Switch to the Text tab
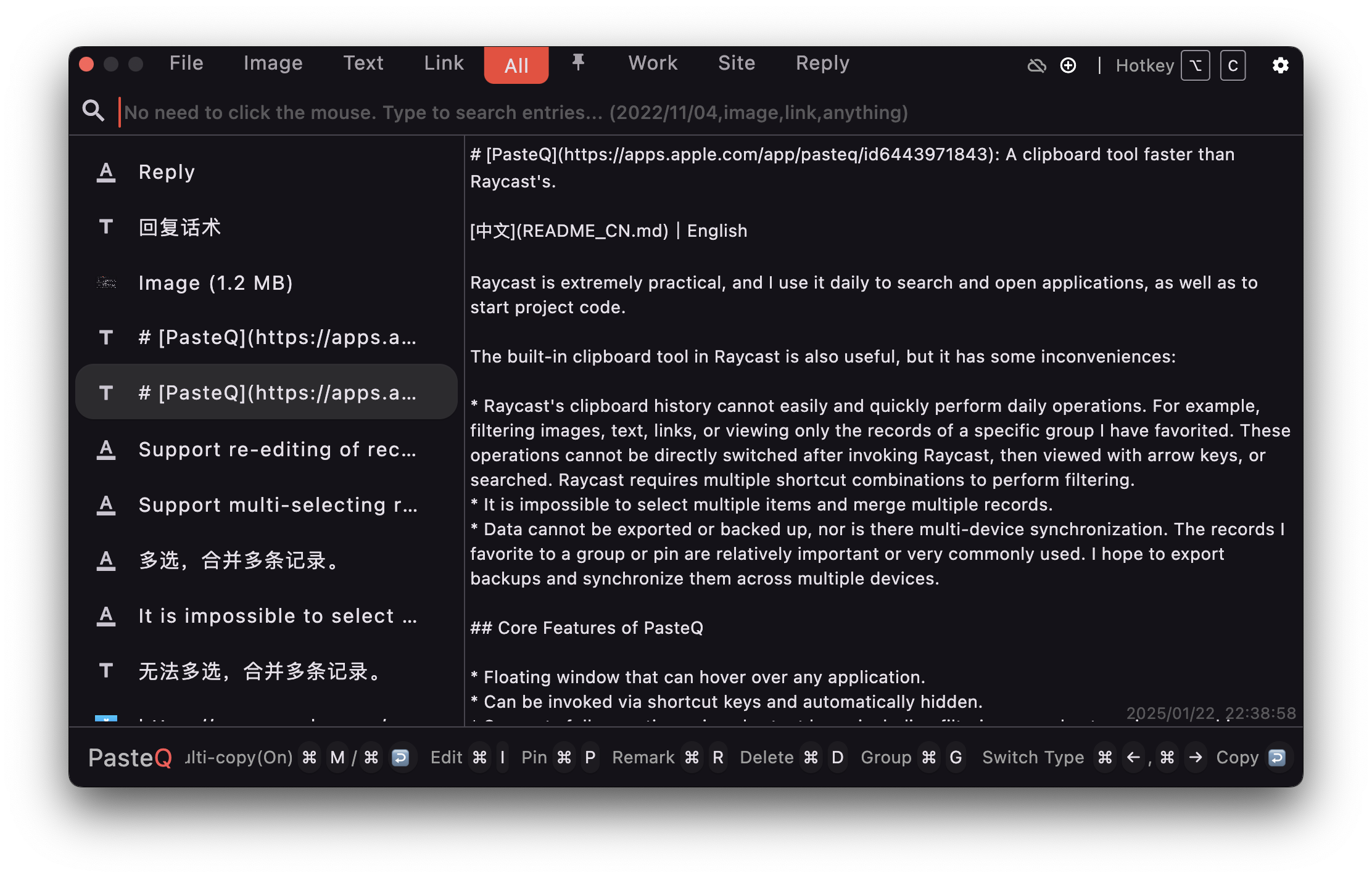 point(363,63)
